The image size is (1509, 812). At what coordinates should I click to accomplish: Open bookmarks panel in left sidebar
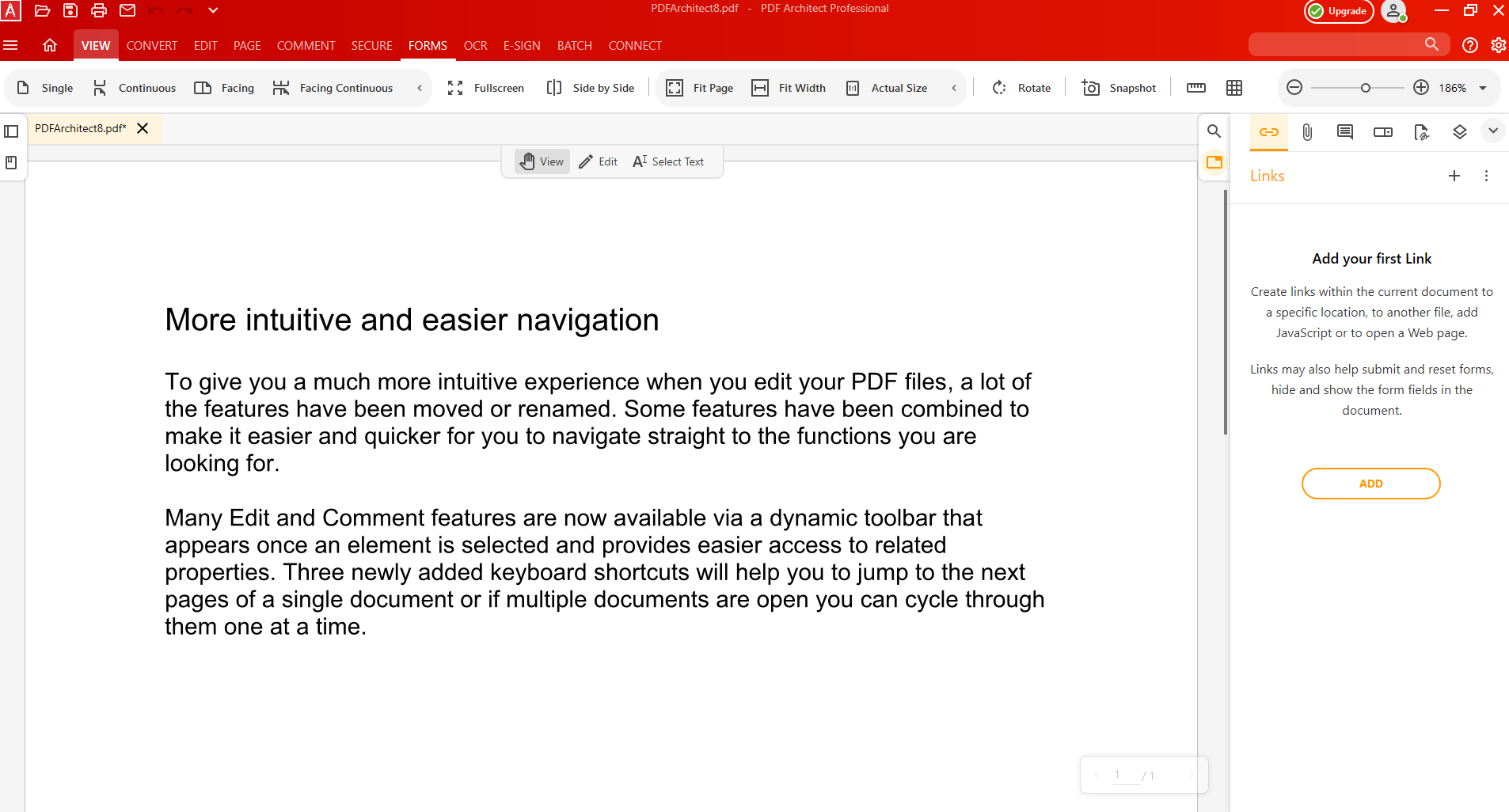pos(11,162)
